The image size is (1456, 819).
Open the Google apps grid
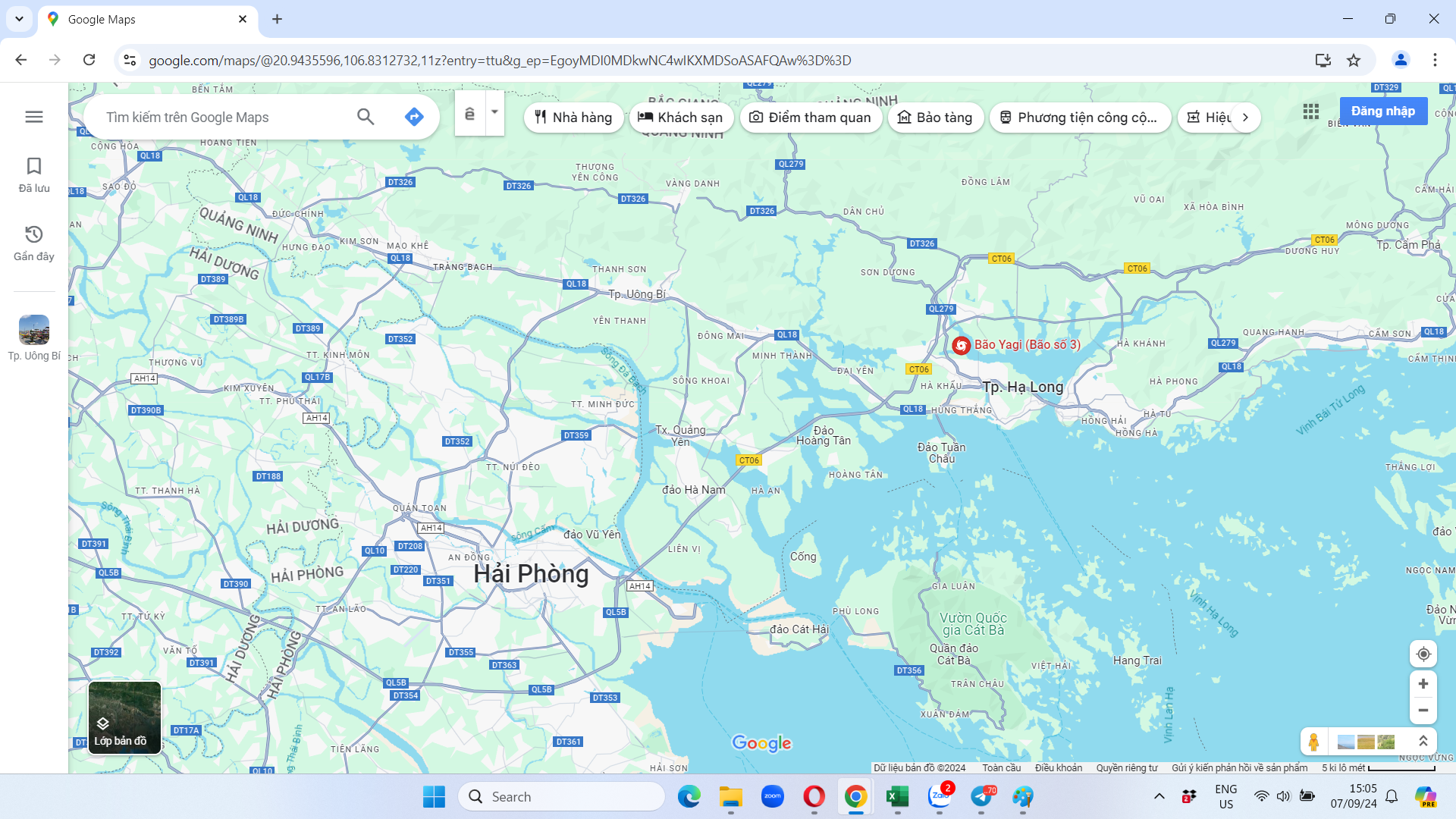tap(1311, 111)
